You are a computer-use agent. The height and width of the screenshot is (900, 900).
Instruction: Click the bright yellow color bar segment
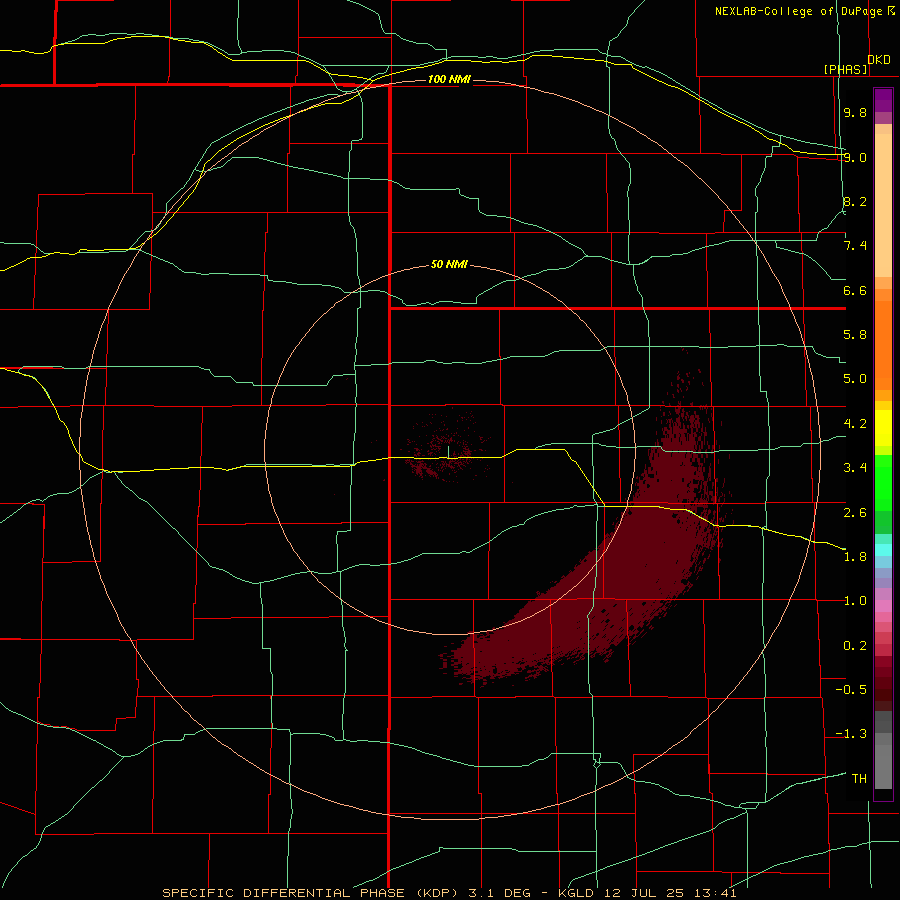(883, 428)
